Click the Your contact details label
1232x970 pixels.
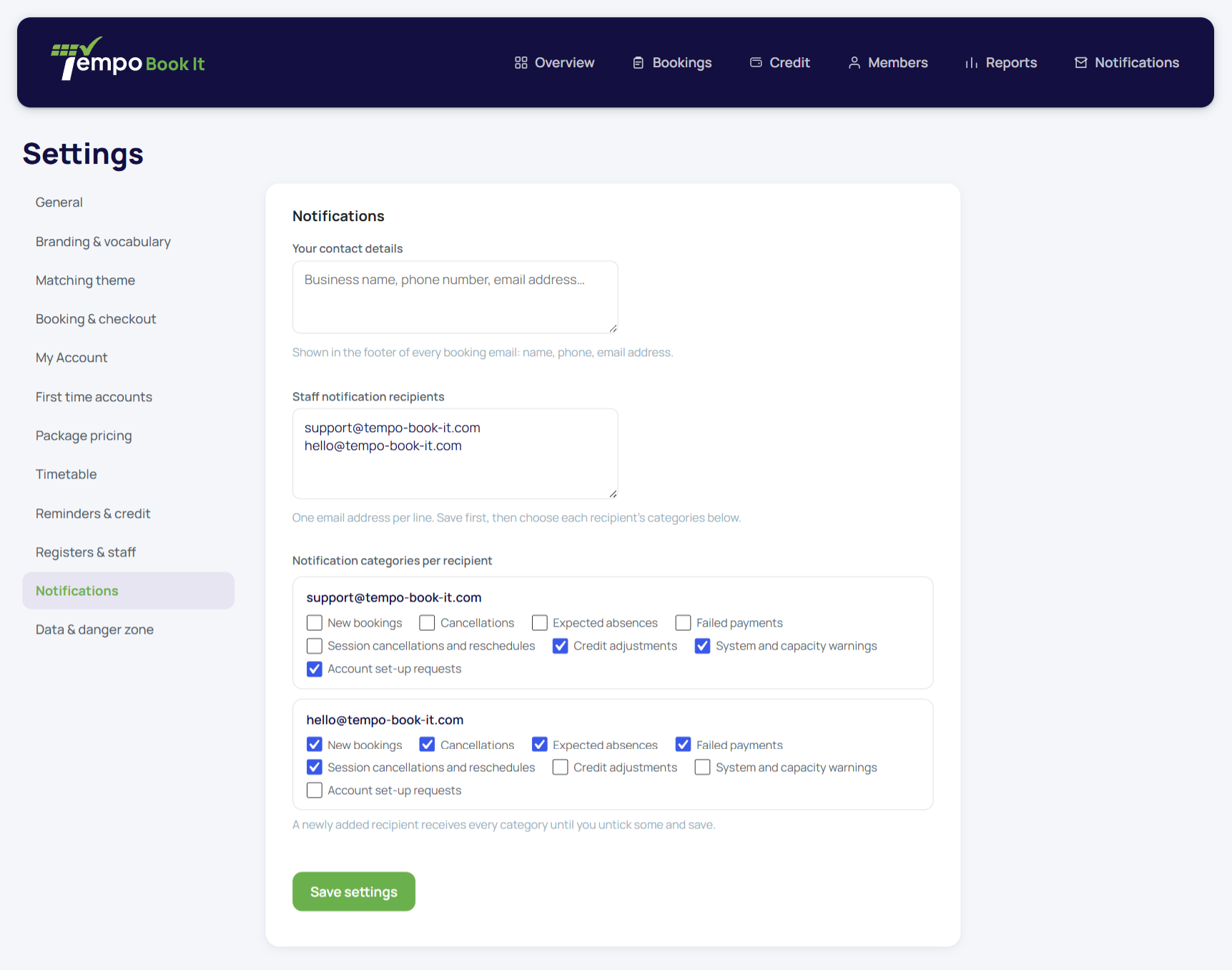point(348,249)
